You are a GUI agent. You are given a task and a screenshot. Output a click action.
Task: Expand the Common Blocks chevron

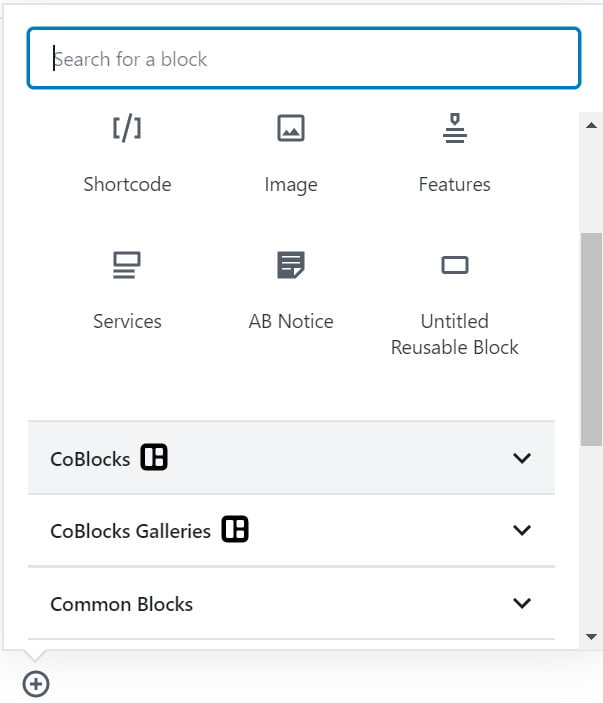(x=522, y=603)
